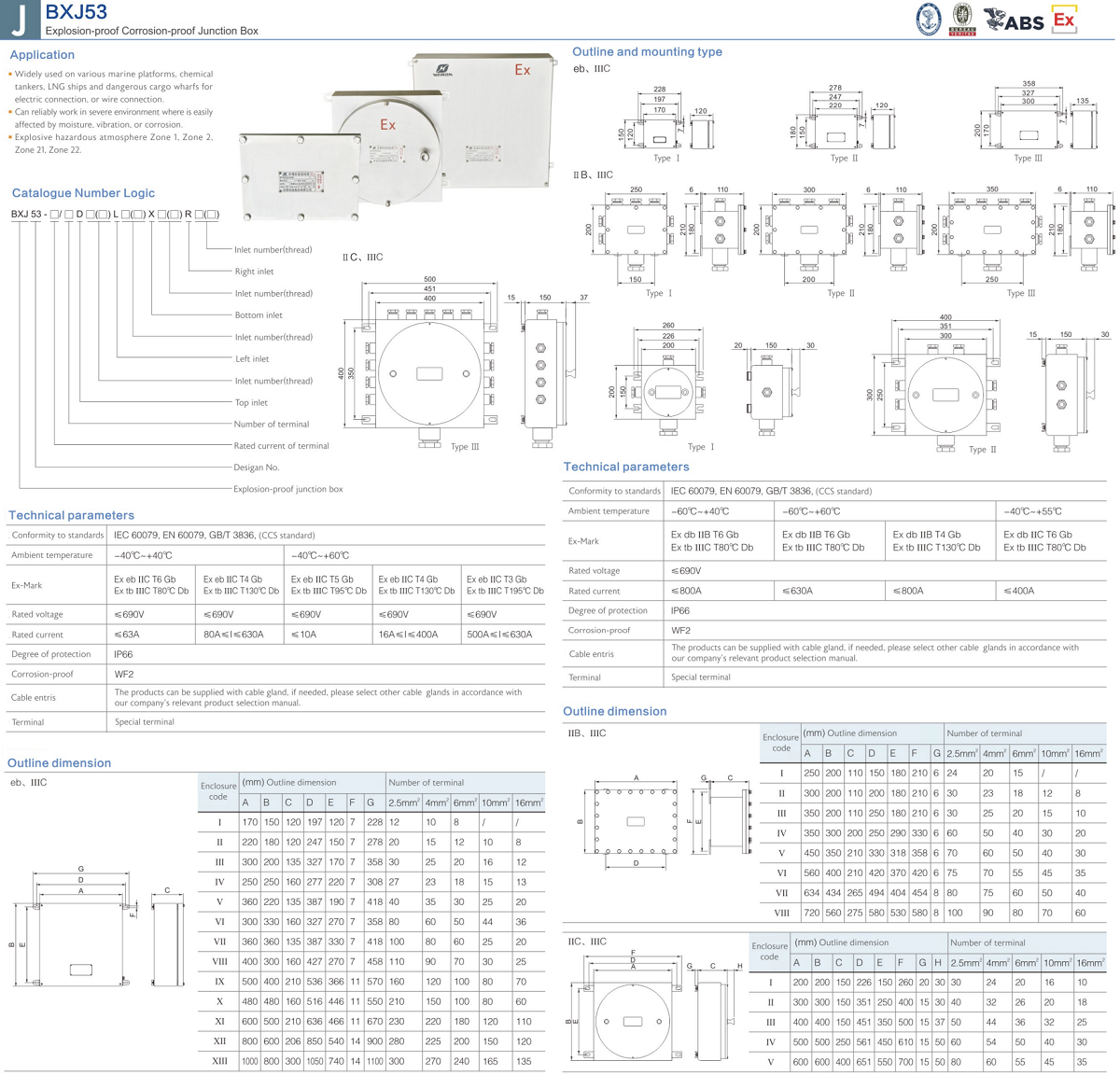Click the Bureau Veritas certification logo

coord(961,20)
